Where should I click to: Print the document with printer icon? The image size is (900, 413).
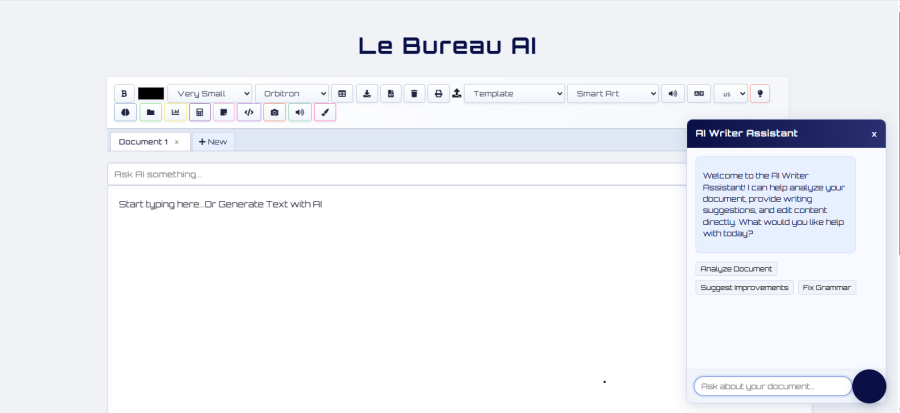[439, 93]
